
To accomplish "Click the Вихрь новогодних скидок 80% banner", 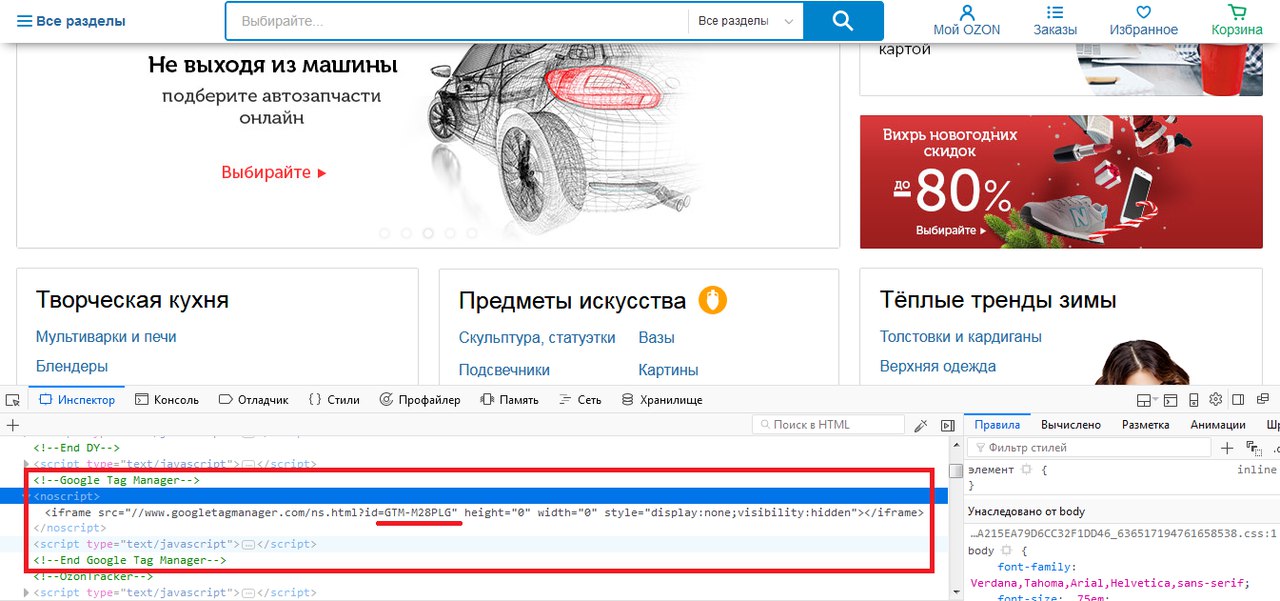I will [x=1061, y=181].
